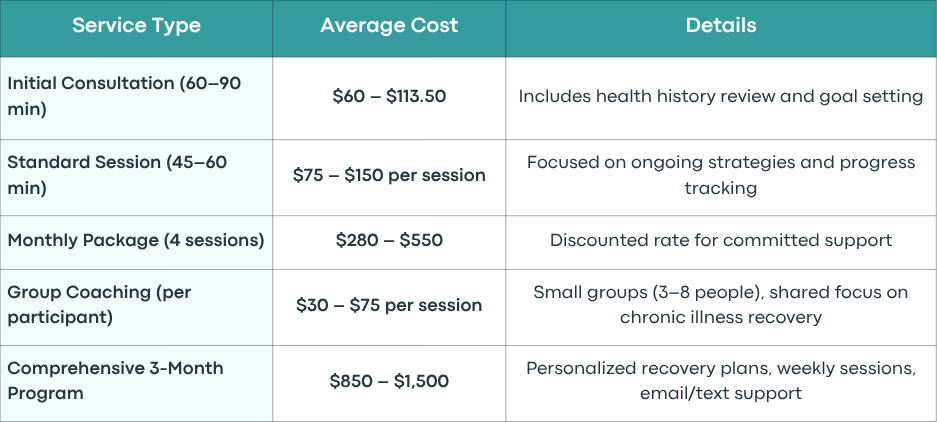Click the Personalized recovery plans details text
This screenshot has width=937, height=422.
click(x=721, y=381)
